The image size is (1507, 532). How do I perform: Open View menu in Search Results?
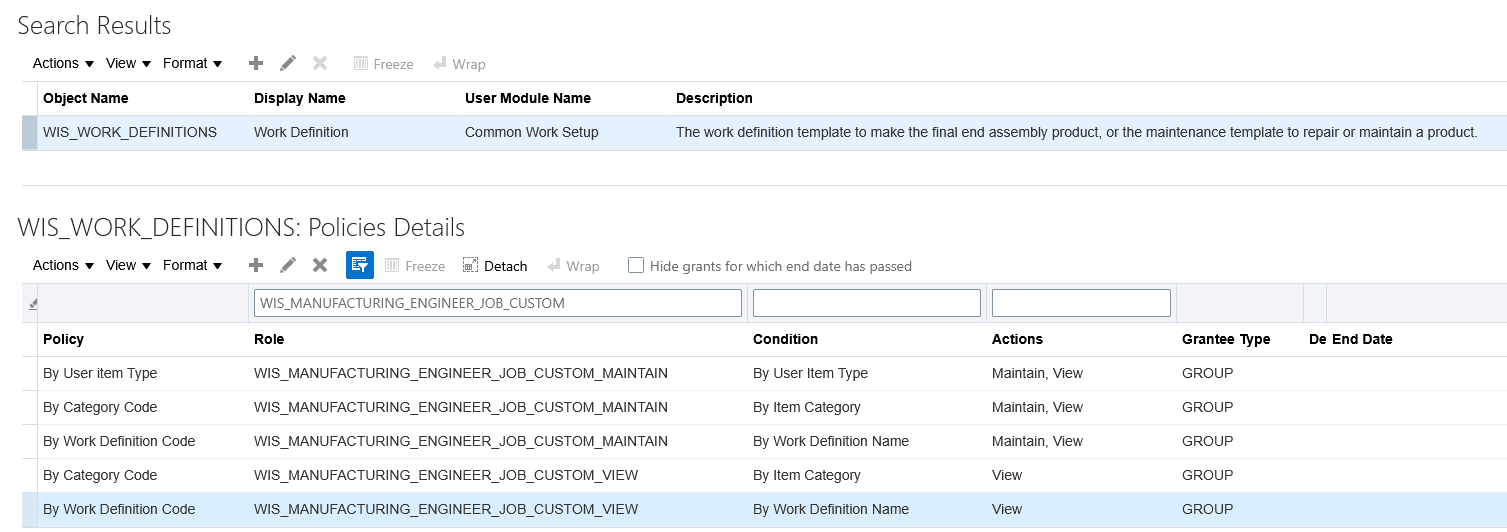tap(128, 63)
